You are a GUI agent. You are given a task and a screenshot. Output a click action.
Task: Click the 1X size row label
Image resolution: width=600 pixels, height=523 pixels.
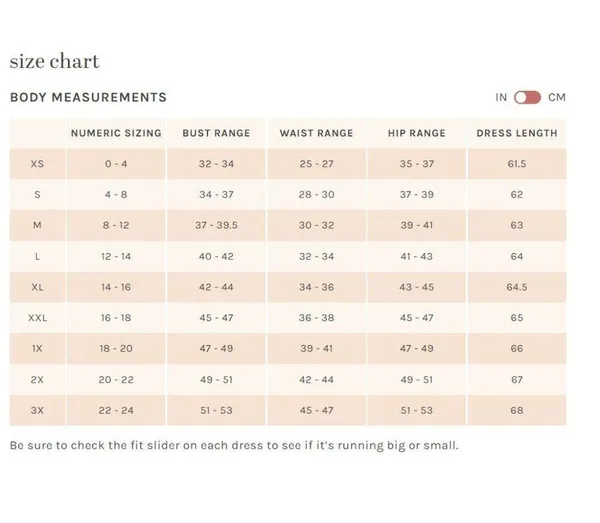37,349
